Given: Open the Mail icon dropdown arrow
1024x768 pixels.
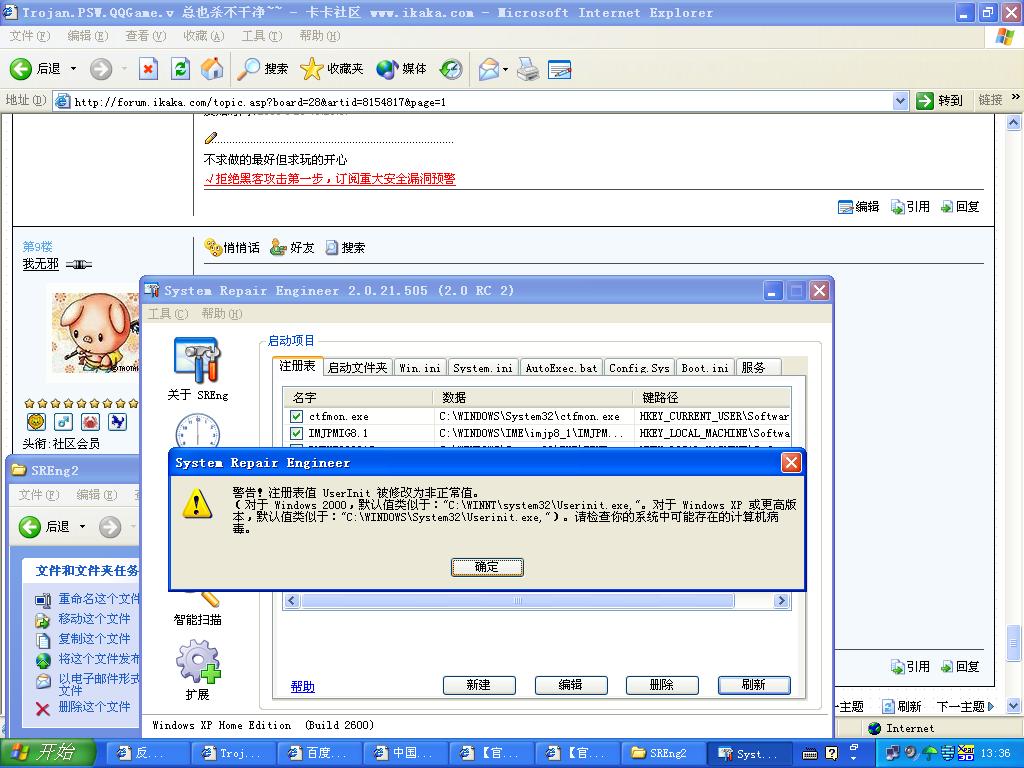Looking at the screenshot, I should coord(505,69).
